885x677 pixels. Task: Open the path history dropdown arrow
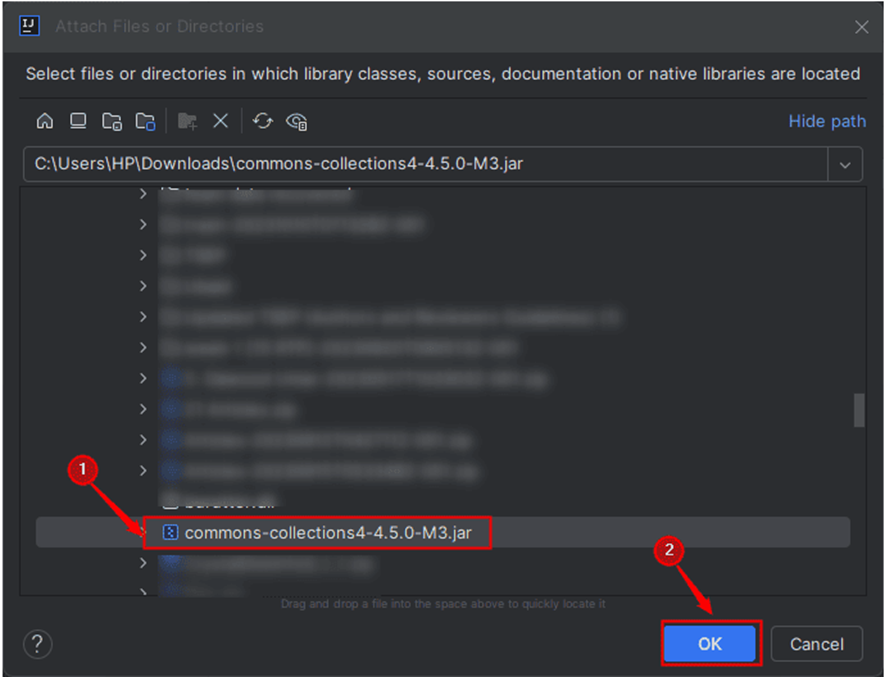[845, 164]
